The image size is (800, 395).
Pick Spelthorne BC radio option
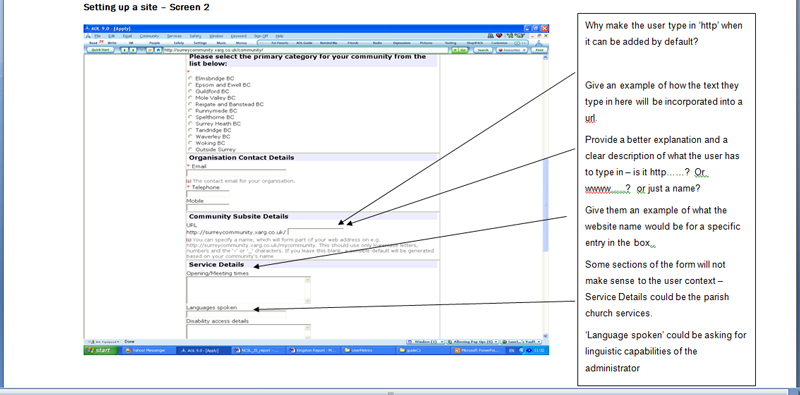pos(190,117)
